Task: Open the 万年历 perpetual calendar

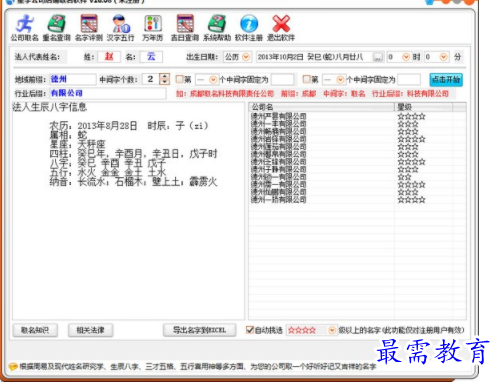Action: (152, 28)
